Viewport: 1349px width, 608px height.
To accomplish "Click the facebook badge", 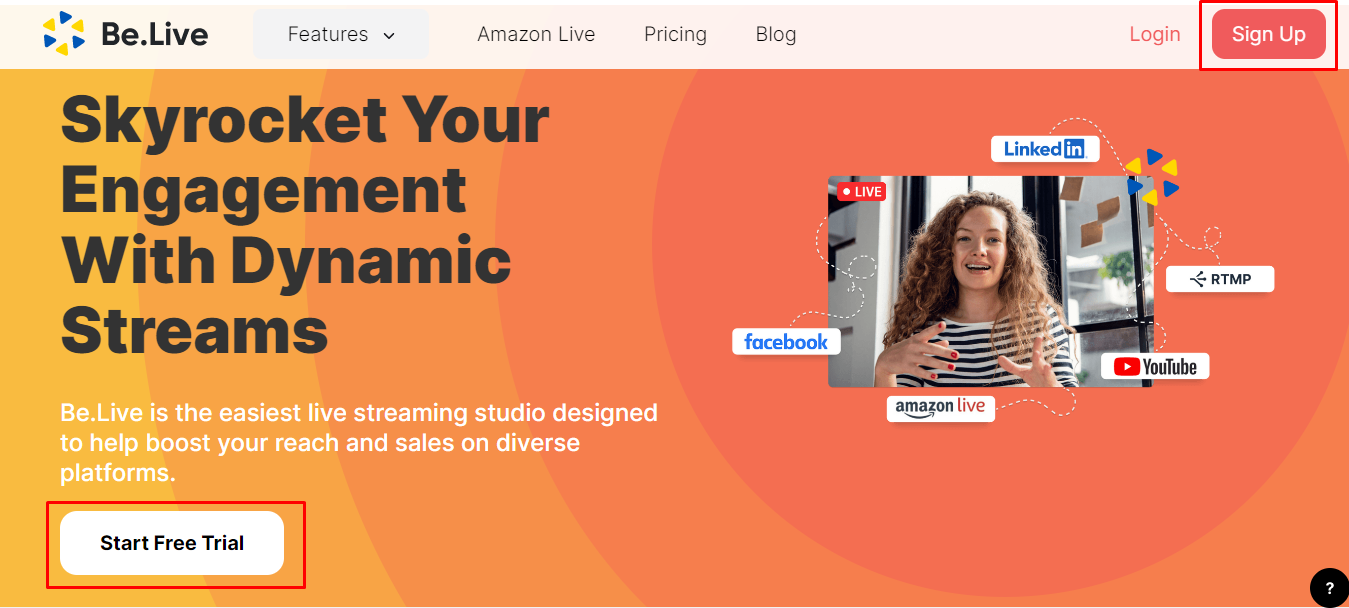I will click(786, 342).
